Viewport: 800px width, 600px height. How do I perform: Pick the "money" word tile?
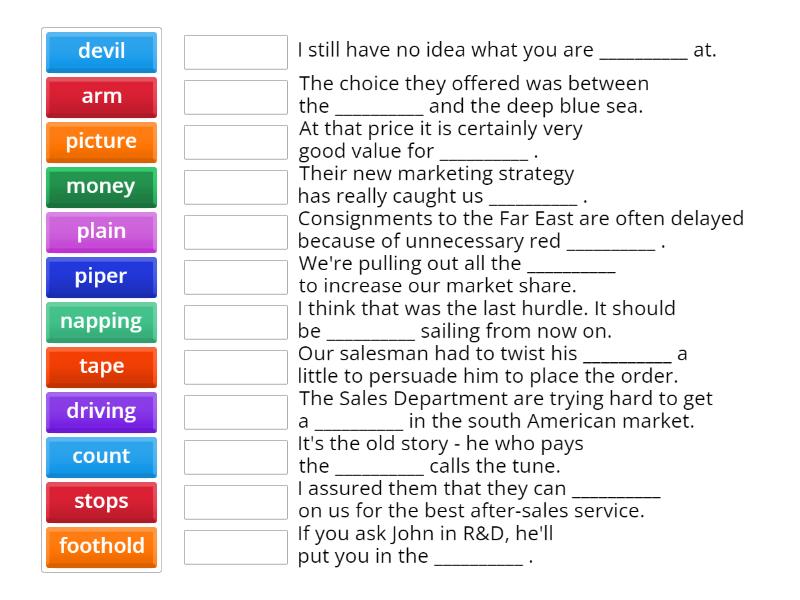click(x=100, y=186)
